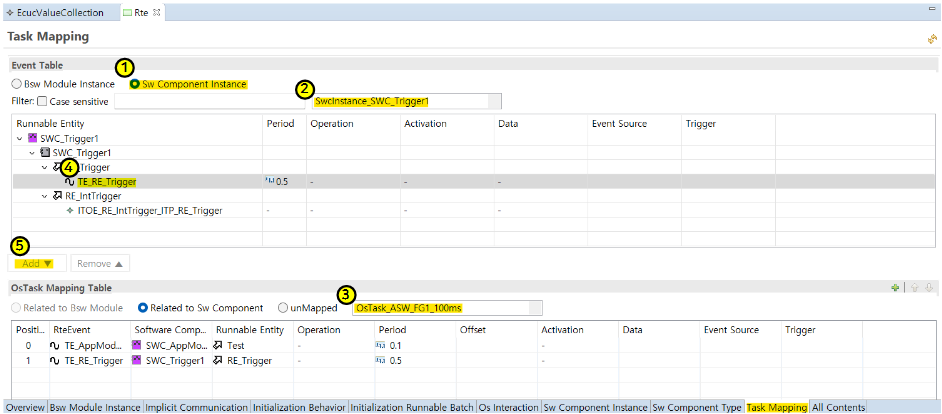
Task: Click the green plus icon in OsTask Mapping Table
Action: coord(895,288)
